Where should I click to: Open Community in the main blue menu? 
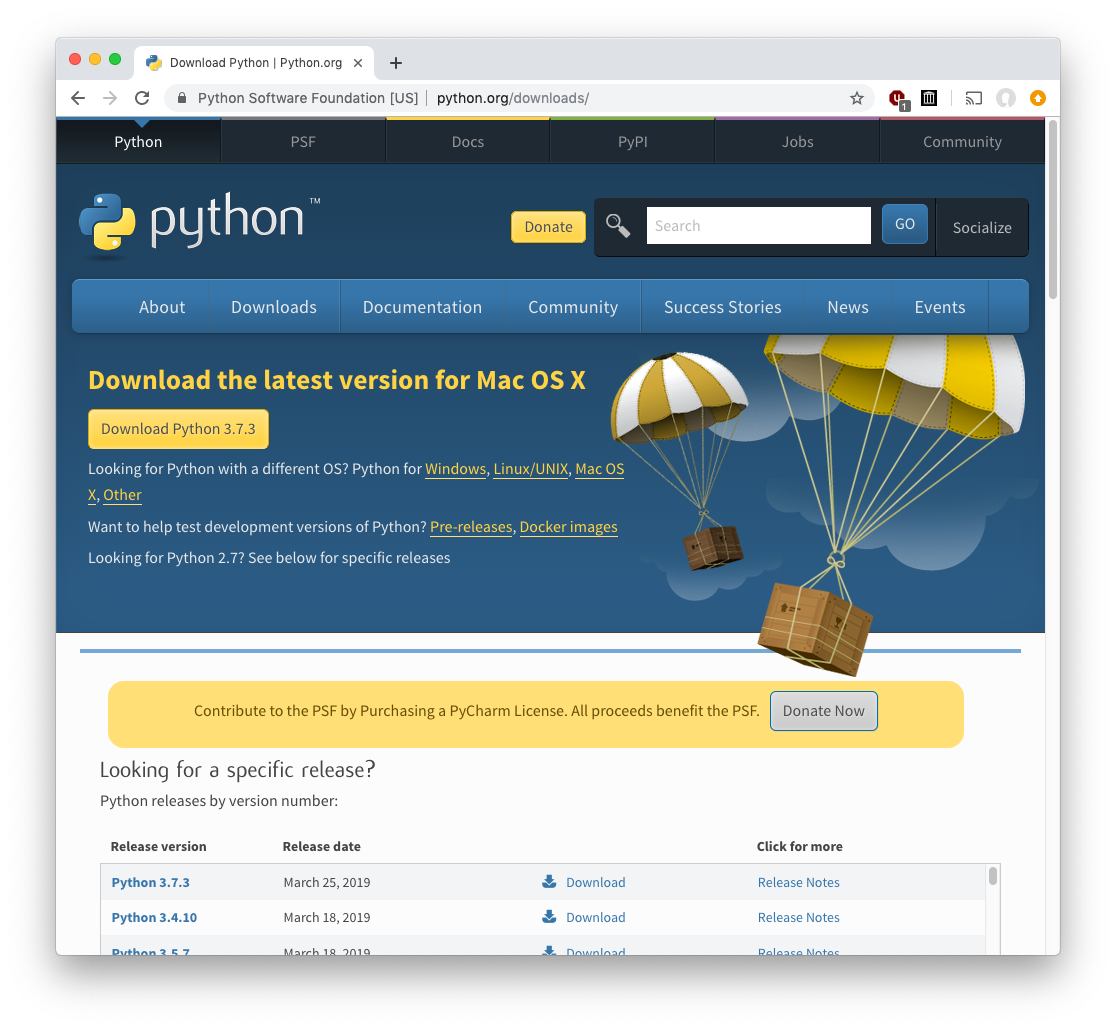pyautogui.click(x=573, y=307)
